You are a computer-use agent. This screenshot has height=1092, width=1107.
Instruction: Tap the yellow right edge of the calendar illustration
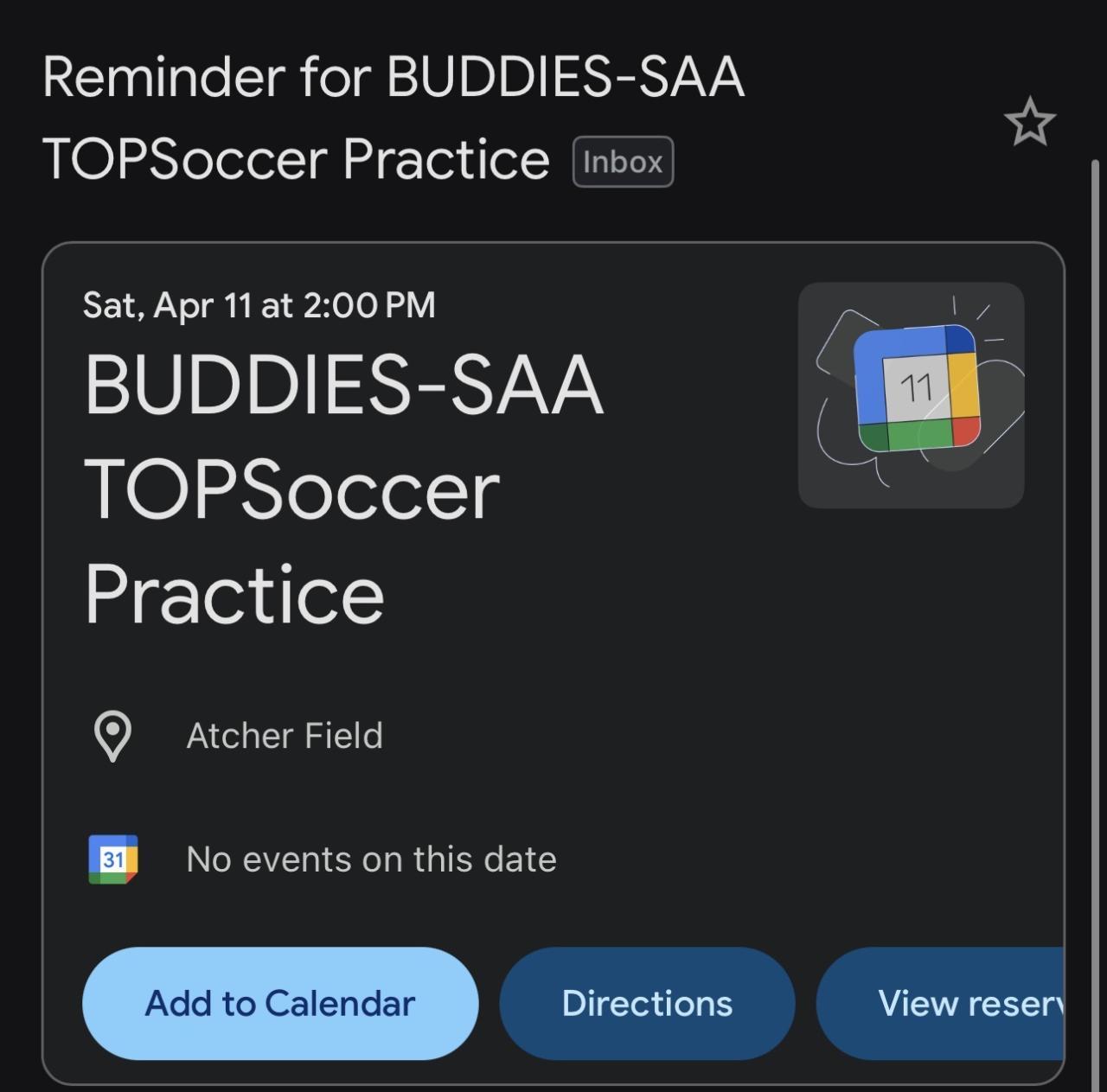(962, 385)
